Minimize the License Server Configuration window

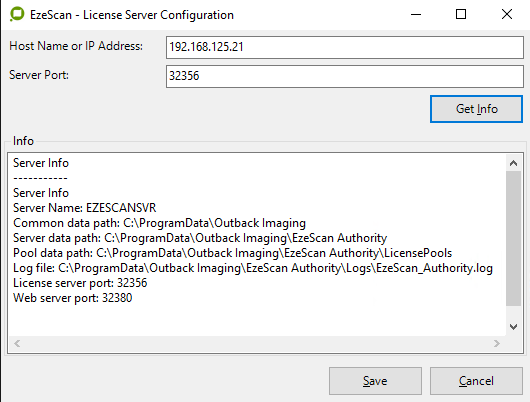416,14
